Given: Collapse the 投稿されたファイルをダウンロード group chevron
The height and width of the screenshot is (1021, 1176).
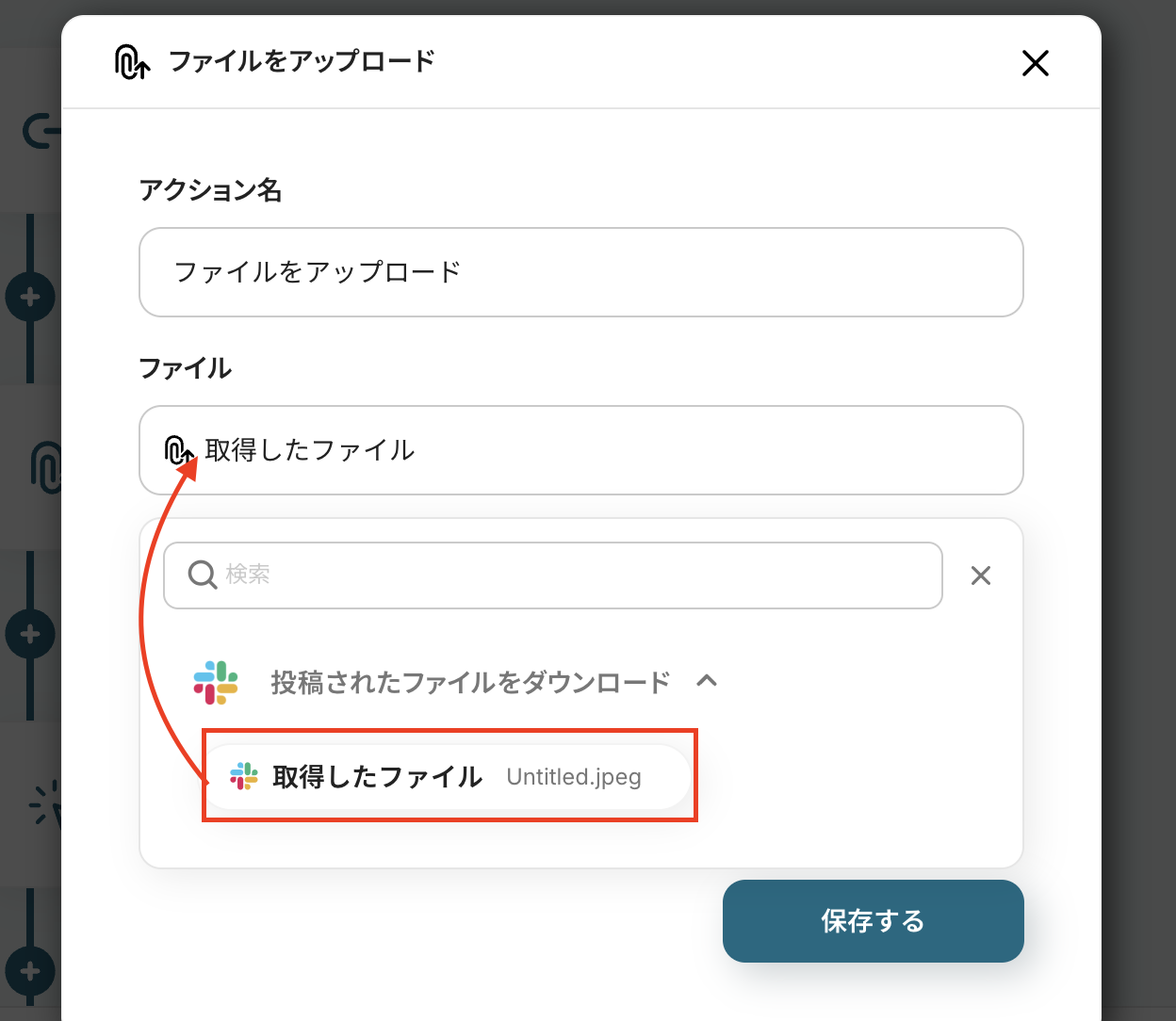Looking at the screenshot, I should coord(707,681).
